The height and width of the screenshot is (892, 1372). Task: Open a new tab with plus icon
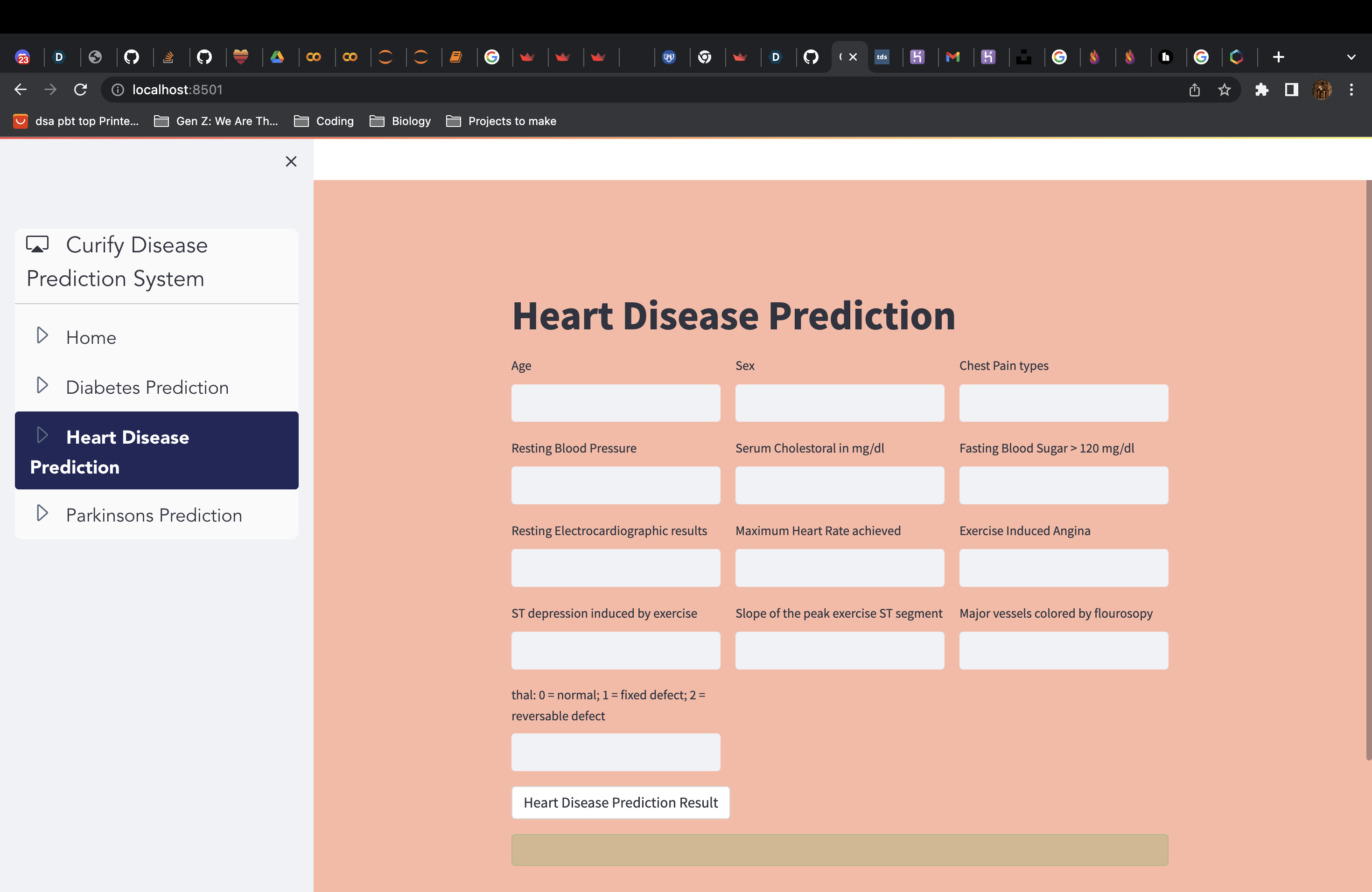tap(1278, 57)
